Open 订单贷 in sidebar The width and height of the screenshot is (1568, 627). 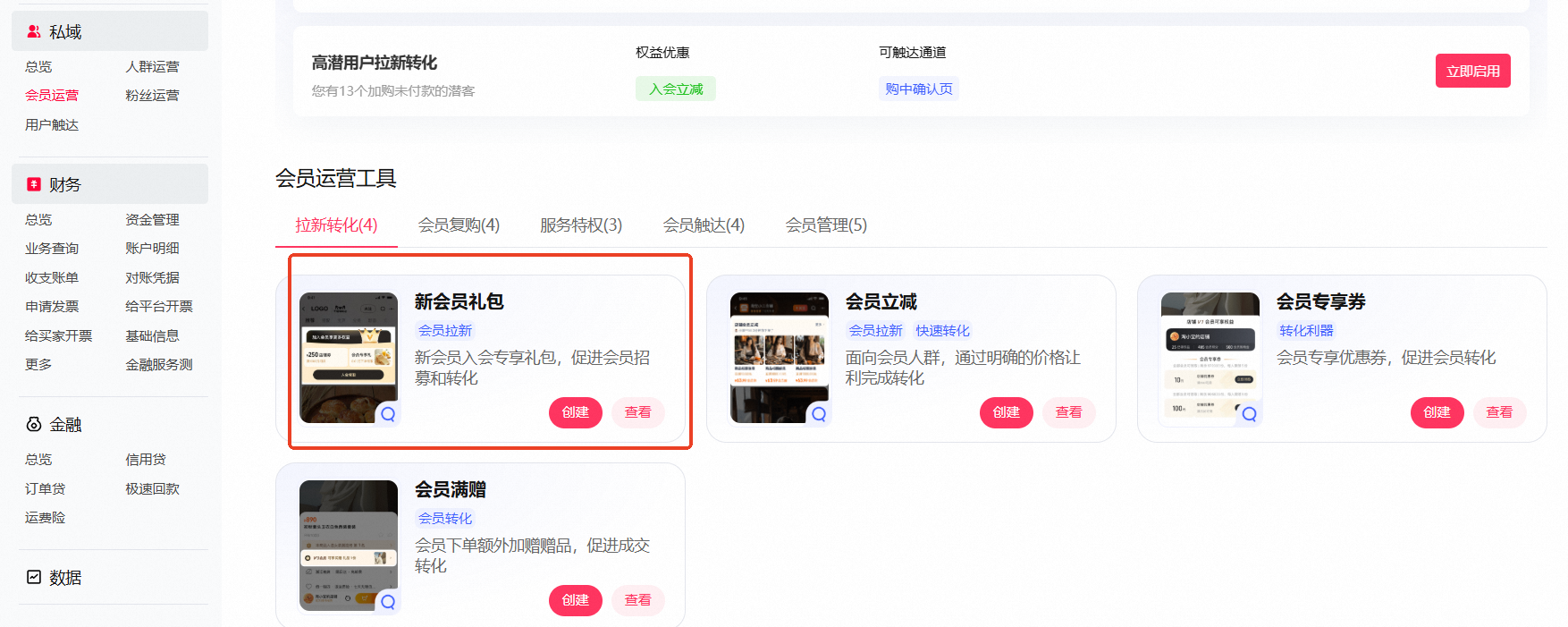tap(45, 489)
